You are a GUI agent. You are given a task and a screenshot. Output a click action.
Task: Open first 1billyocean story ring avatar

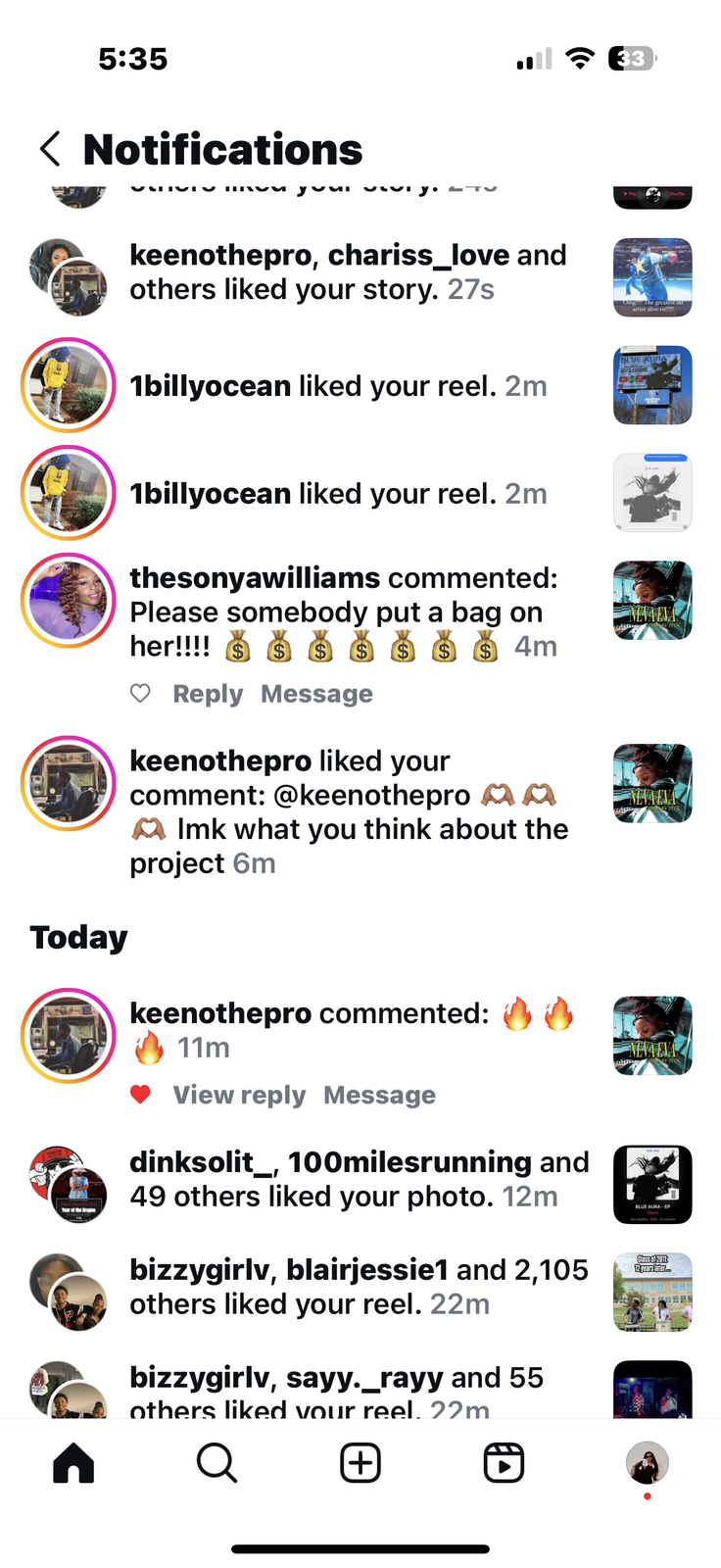click(x=69, y=385)
